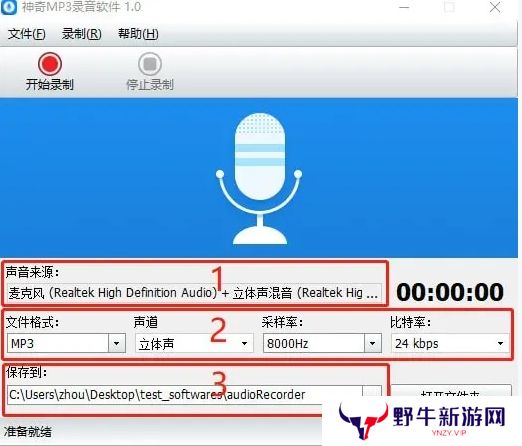Image resolution: width=522 pixels, height=446 pixels.
Task: Open the 帮助(H) menu
Action: (x=138, y=34)
